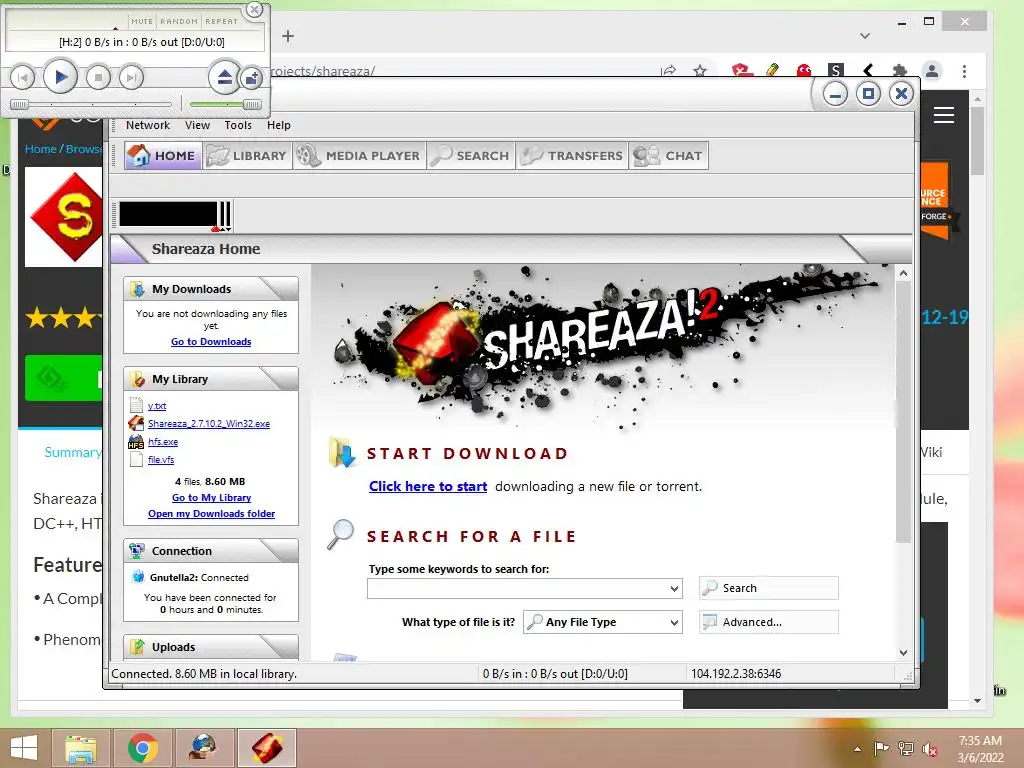Toggle REPEAT in the remote player
1024x768 pixels.
[x=221, y=21]
